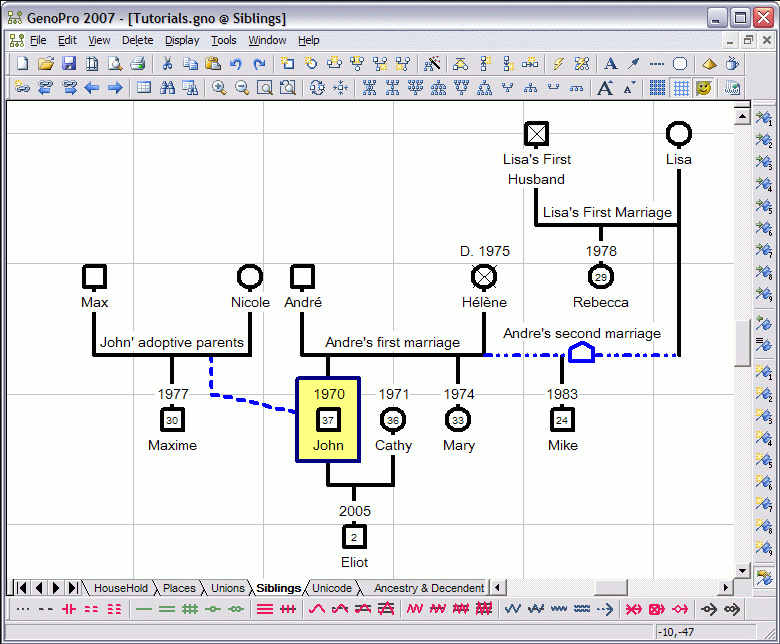Open the Display menu
Viewport: 780px width, 644px height.
click(x=182, y=40)
